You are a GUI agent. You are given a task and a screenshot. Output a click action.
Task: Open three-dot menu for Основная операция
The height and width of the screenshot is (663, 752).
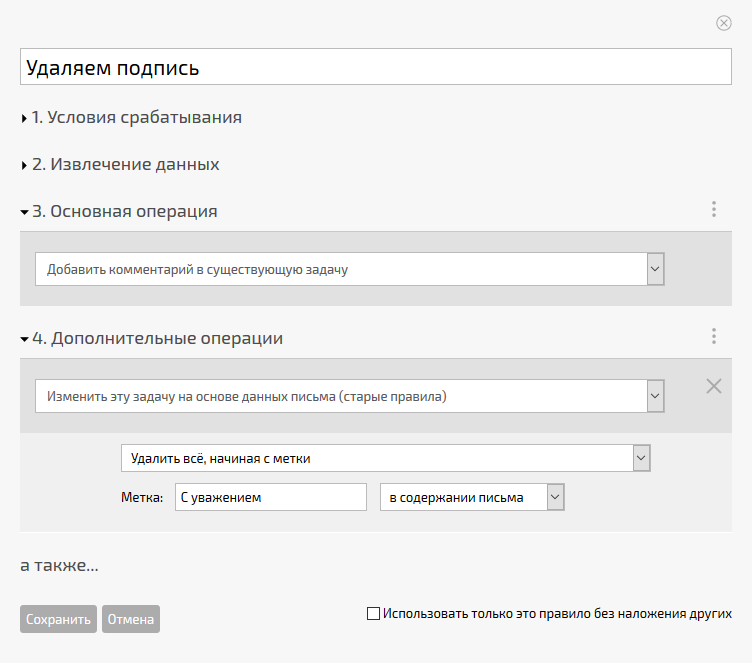pyautogui.click(x=714, y=209)
